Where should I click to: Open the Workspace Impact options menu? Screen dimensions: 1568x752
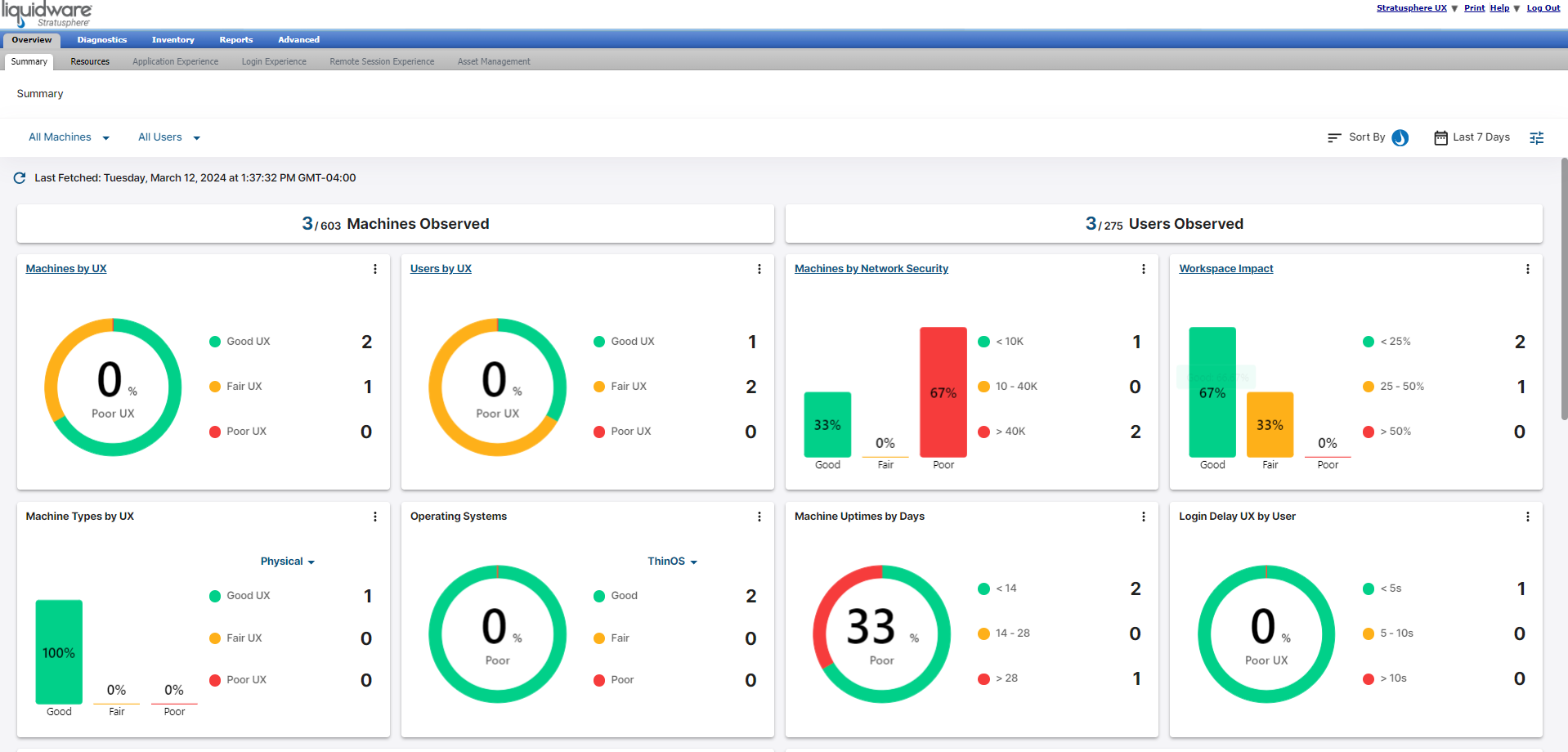[1528, 269]
